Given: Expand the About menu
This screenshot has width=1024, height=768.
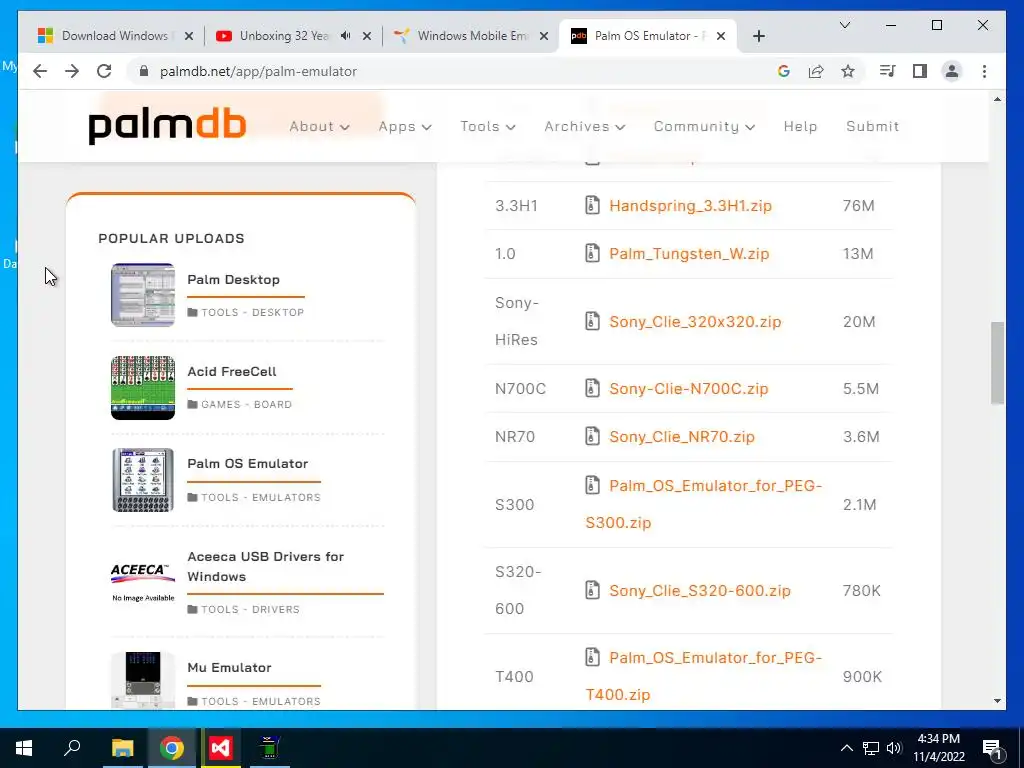Looking at the screenshot, I should [319, 126].
